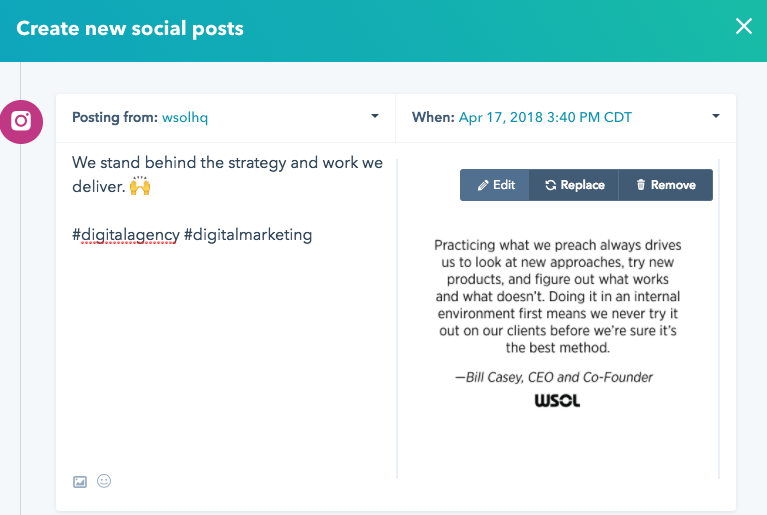This screenshot has height=515, width=767.
Task: Click the raised hands emoji in post text
Action: (140, 186)
